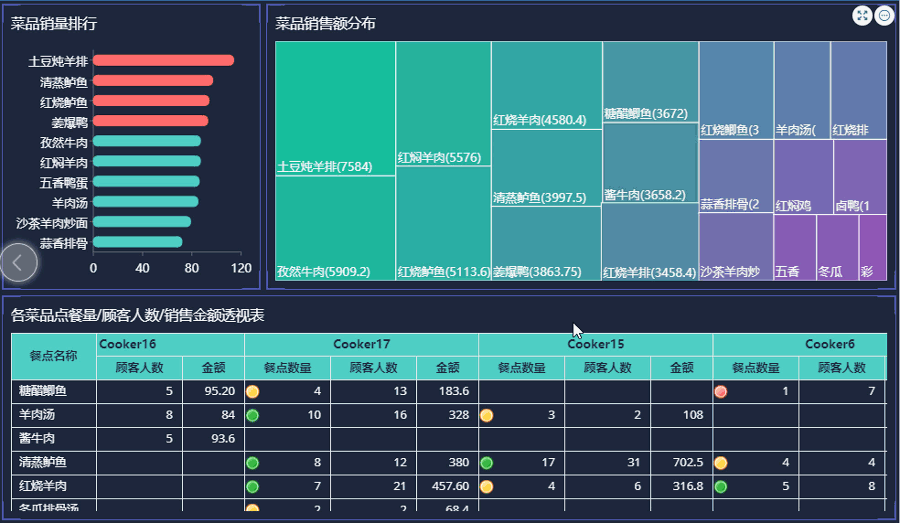900x523 pixels.
Task: Click yellow indicator in 糖醋鲫鱼 Cooker17 cell
Action: click(x=252, y=391)
